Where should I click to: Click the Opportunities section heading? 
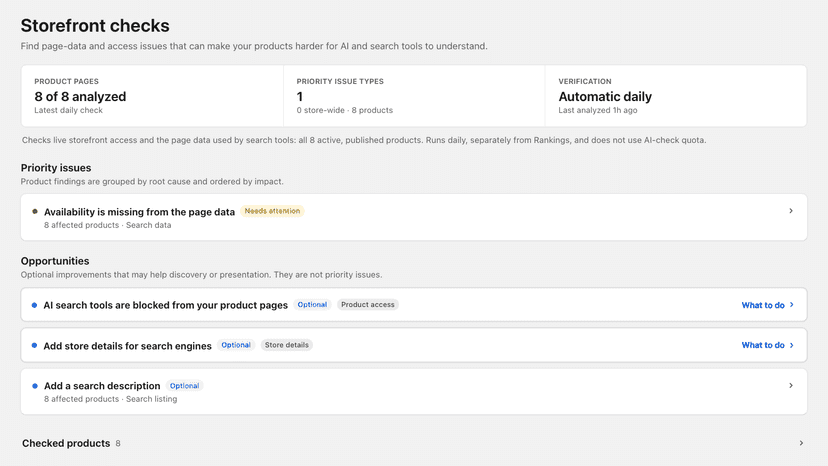pos(55,261)
